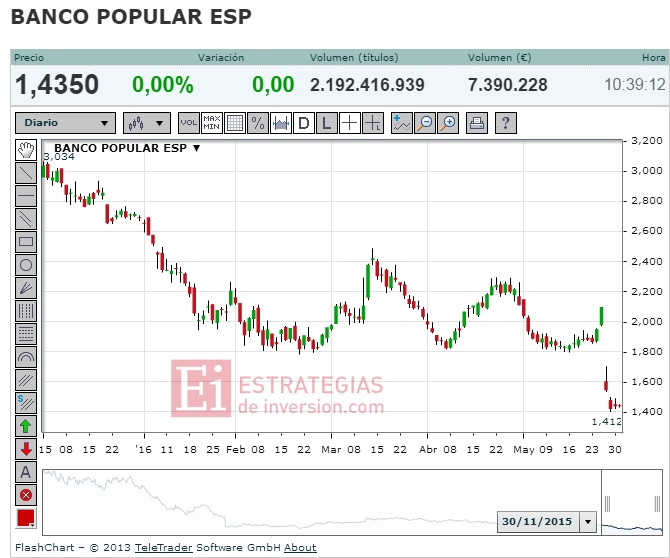Toggle the MAX MIN markers
The image size is (670, 558).
tap(212, 123)
